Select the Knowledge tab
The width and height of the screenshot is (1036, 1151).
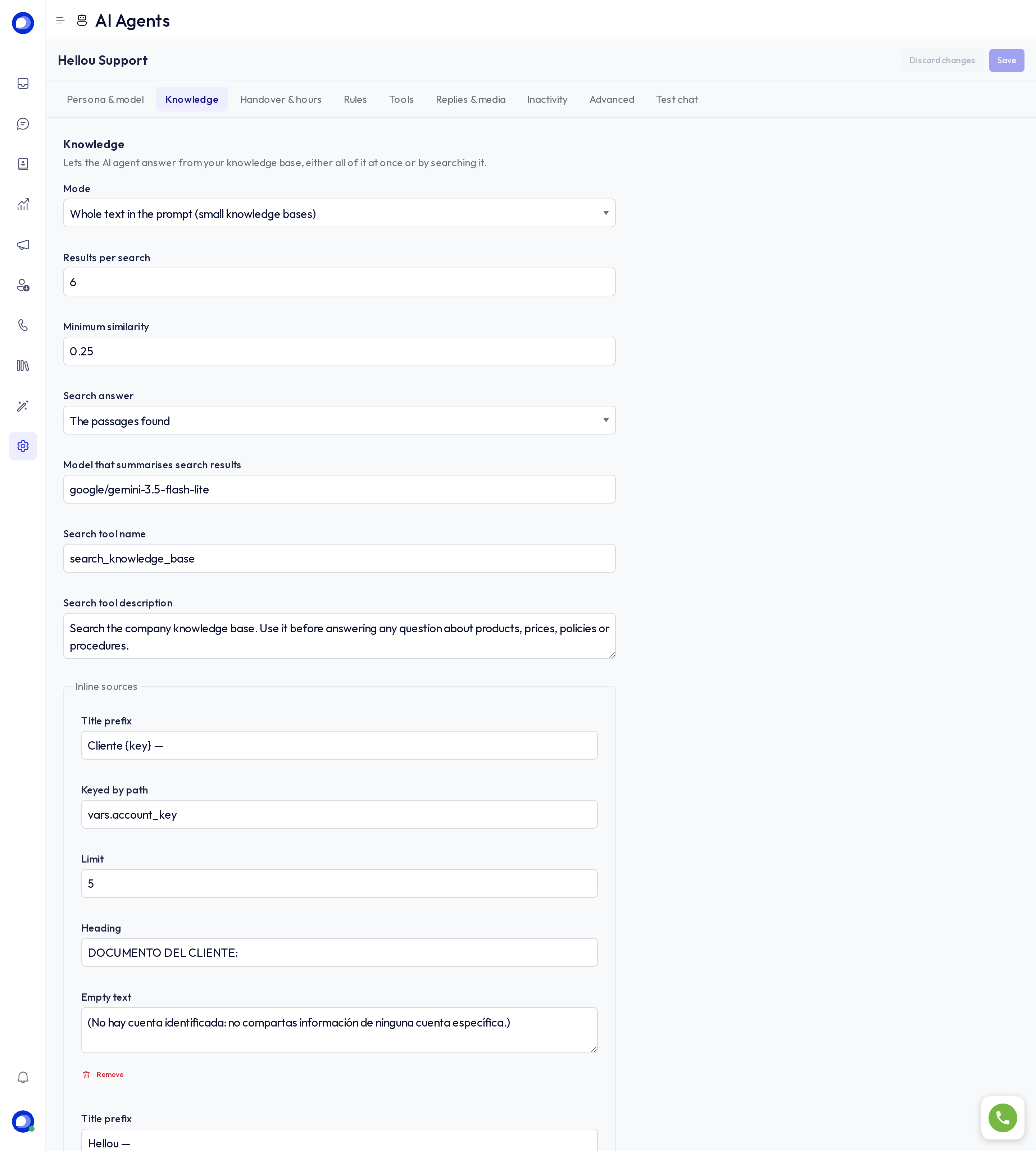pos(192,100)
